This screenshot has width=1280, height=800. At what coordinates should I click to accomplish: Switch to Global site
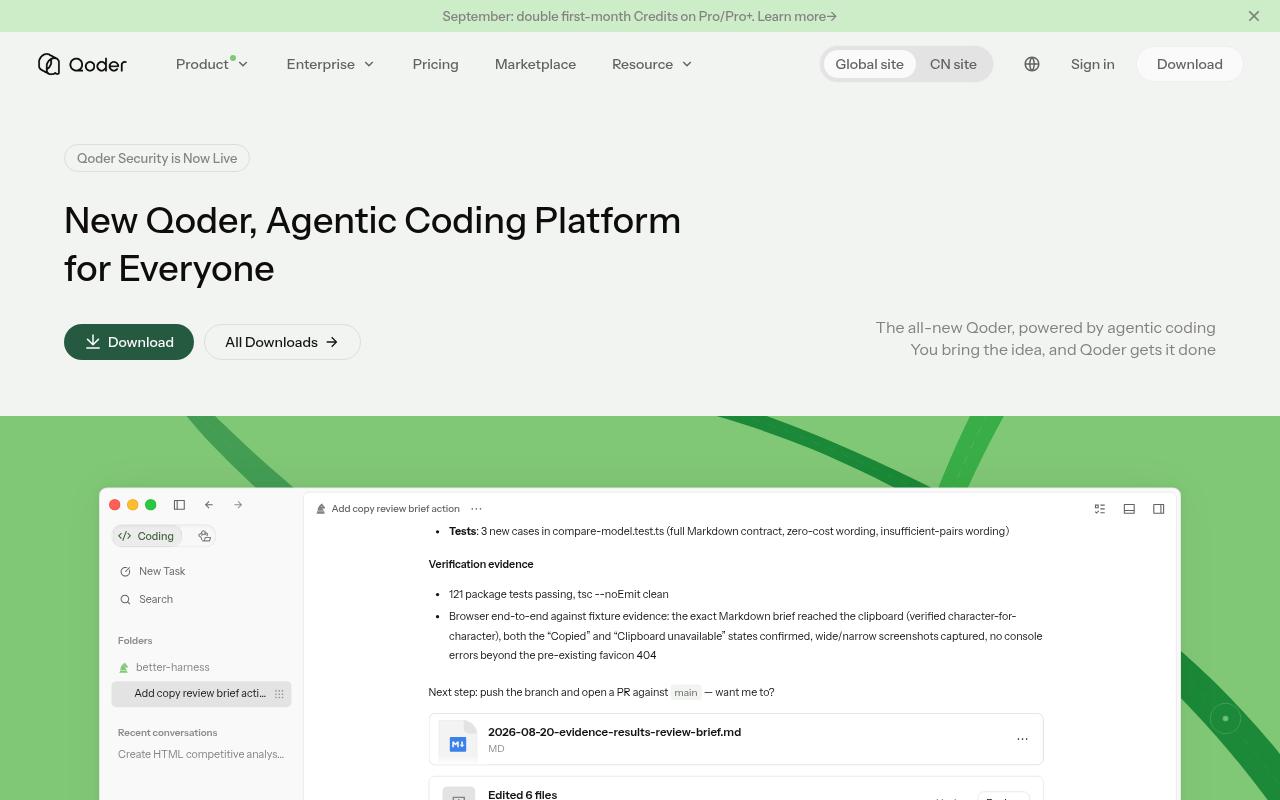point(869,64)
